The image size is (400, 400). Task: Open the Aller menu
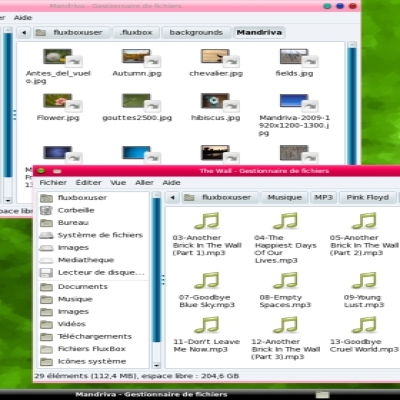pos(144,183)
